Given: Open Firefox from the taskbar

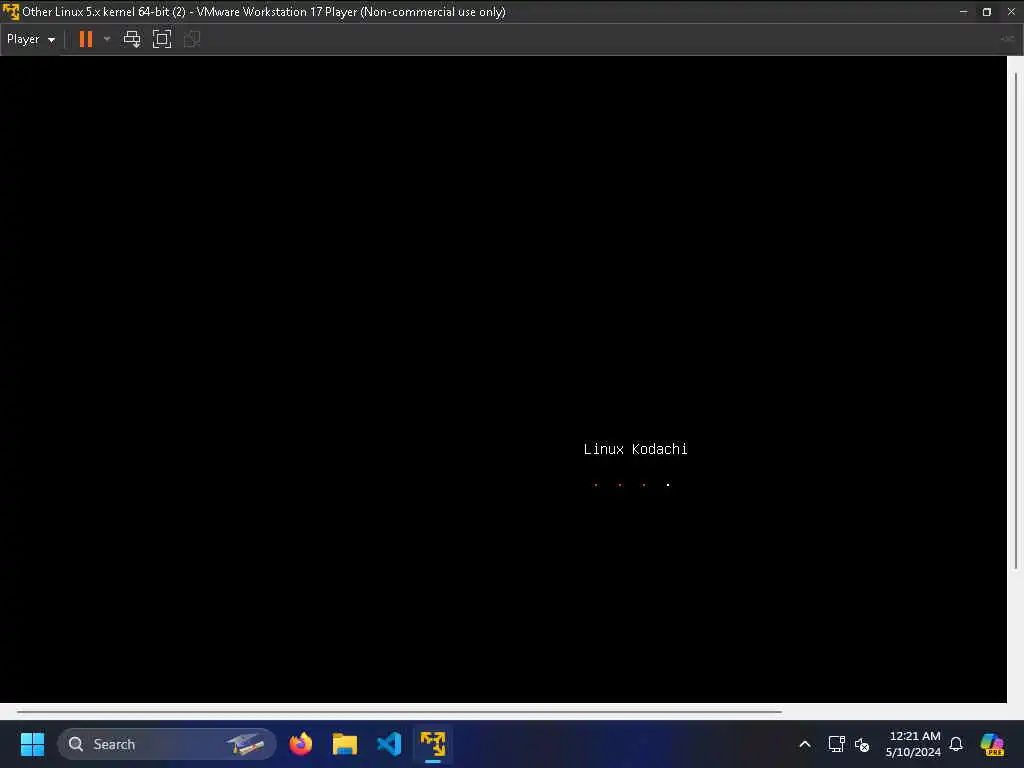Looking at the screenshot, I should pyautogui.click(x=301, y=744).
